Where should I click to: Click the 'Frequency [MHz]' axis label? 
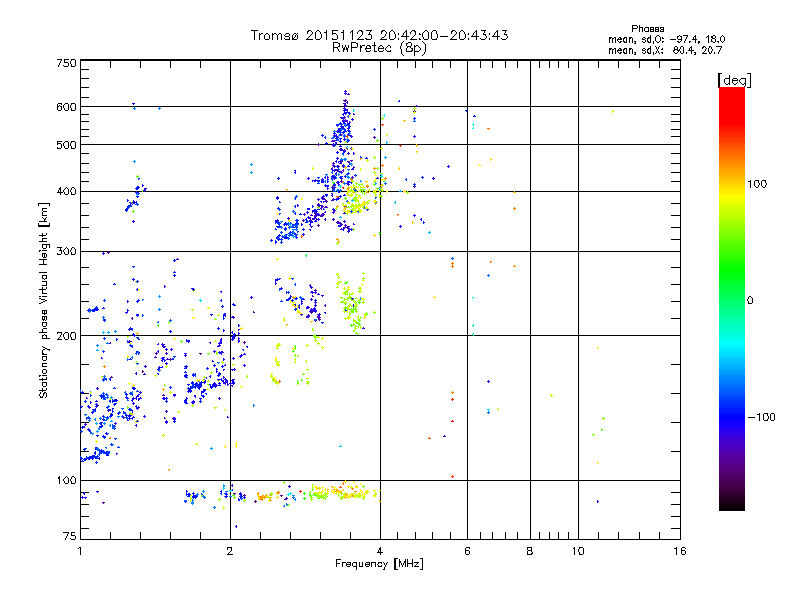pyautogui.click(x=379, y=564)
